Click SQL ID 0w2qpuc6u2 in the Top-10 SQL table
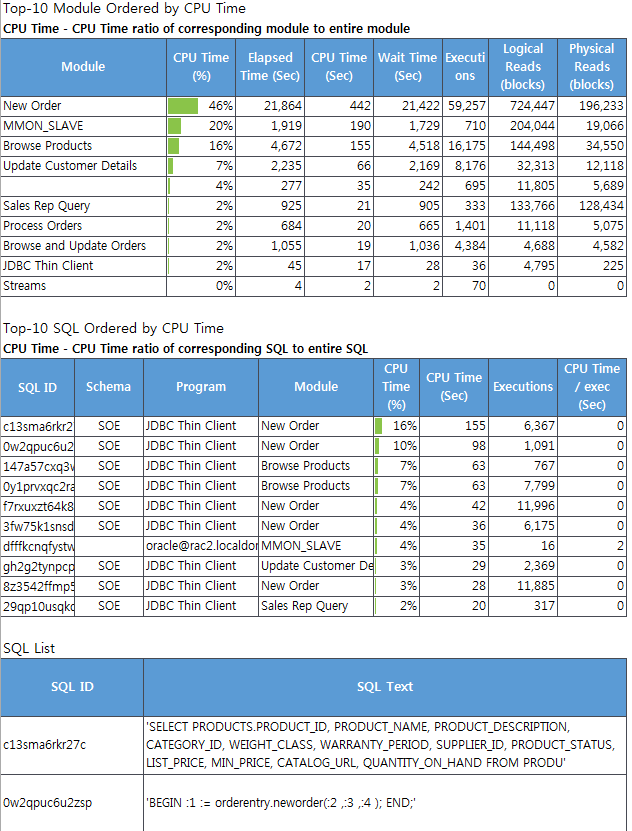The height and width of the screenshot is (831, 632). (x=38, y=446)
